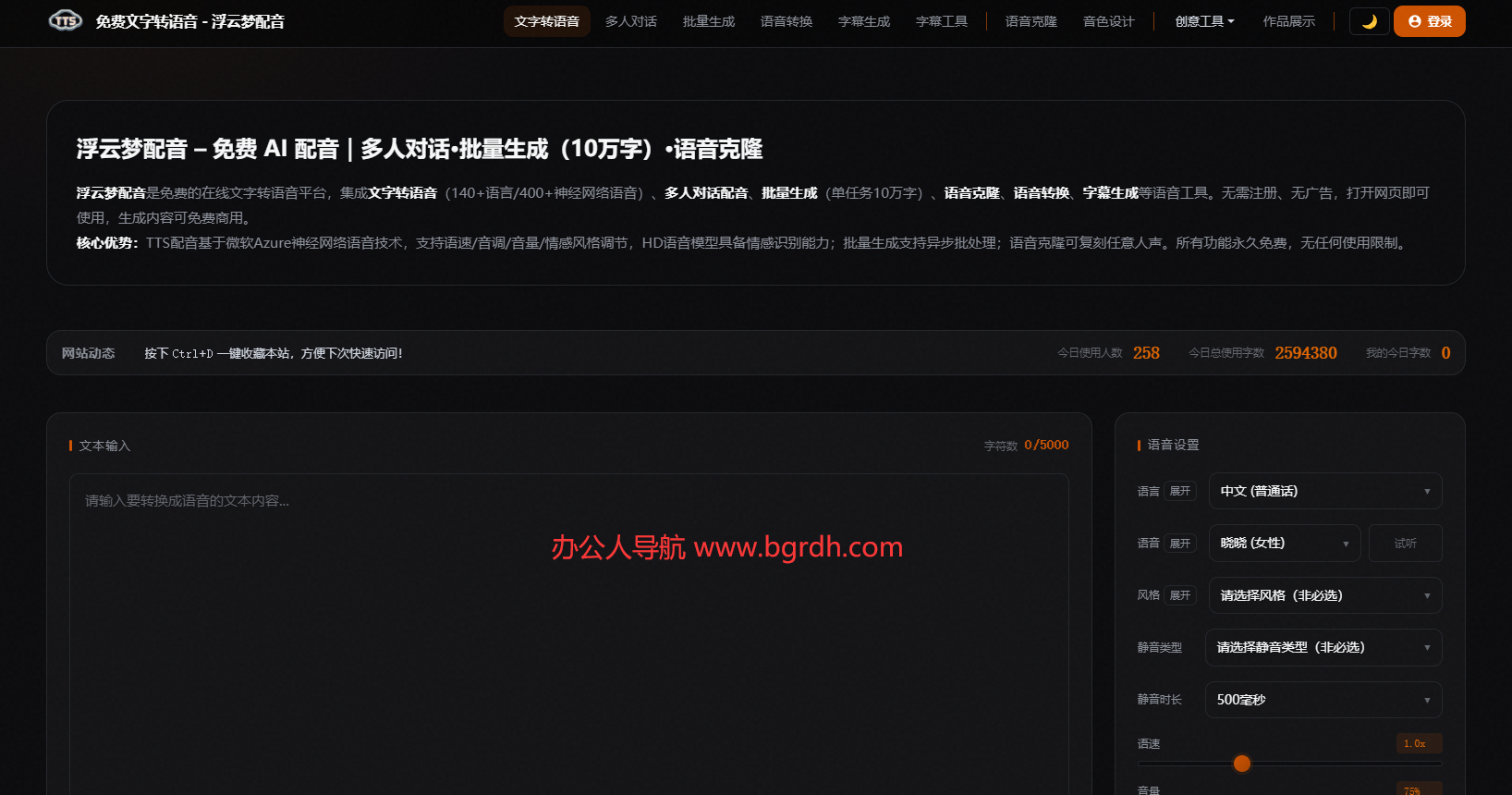The image size is (1512, 795).
Task: Click the 我的今日字数 value 0
Action: tap(1445, 353)
